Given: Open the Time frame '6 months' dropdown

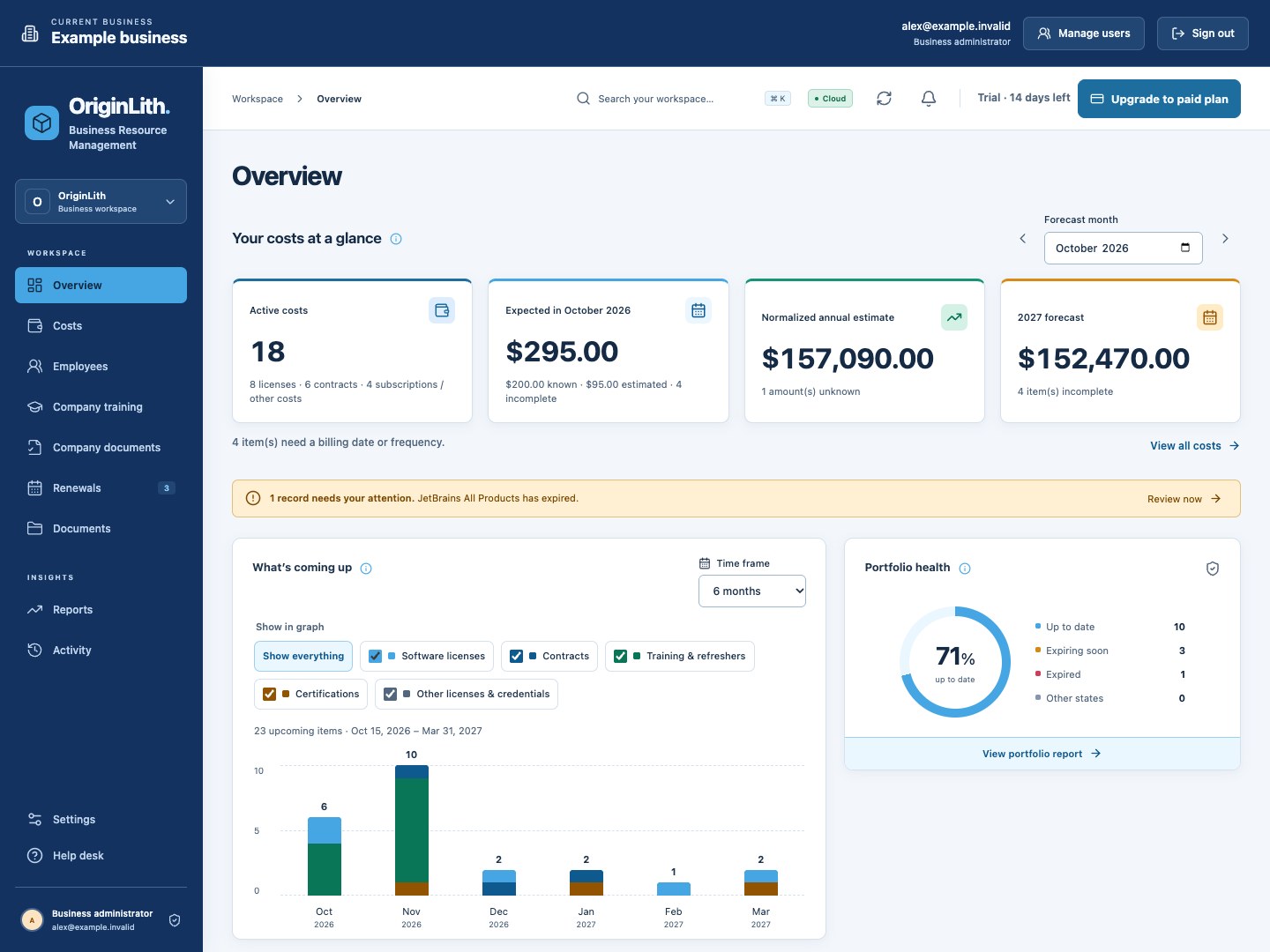Looking at the screenshot, I should [x=752, y=591].
